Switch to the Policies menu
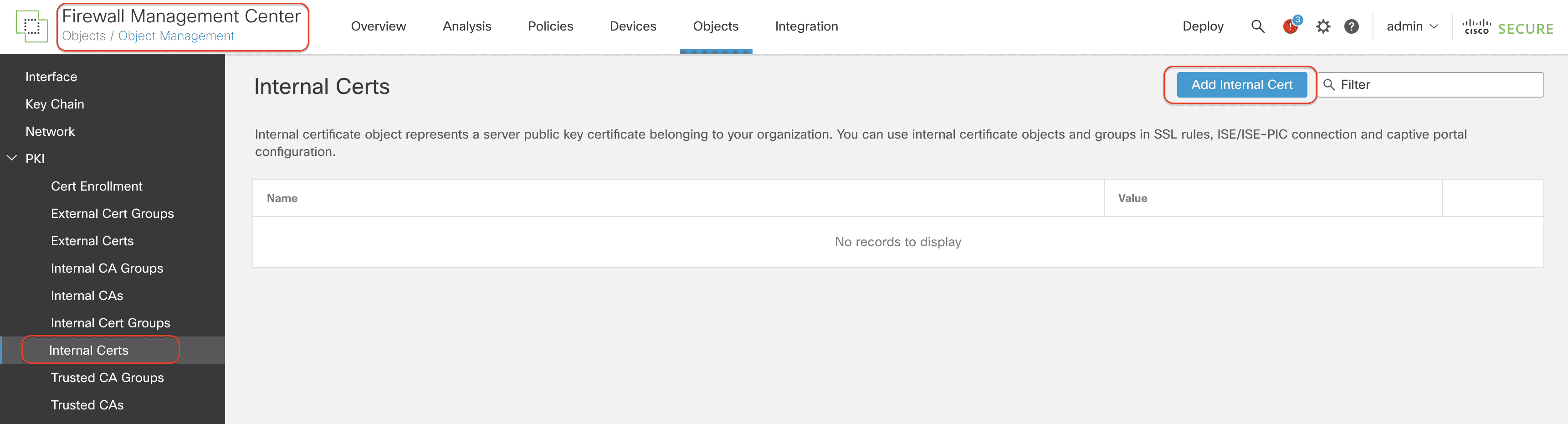 [x=550, y=26]
